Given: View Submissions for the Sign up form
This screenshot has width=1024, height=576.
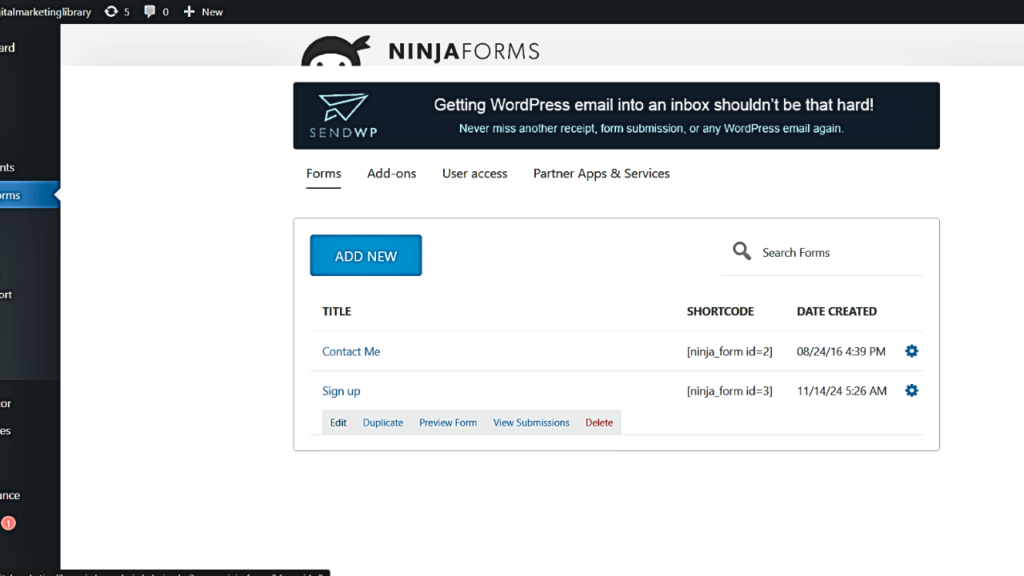Looking at the screenshot, I should 531,422.
